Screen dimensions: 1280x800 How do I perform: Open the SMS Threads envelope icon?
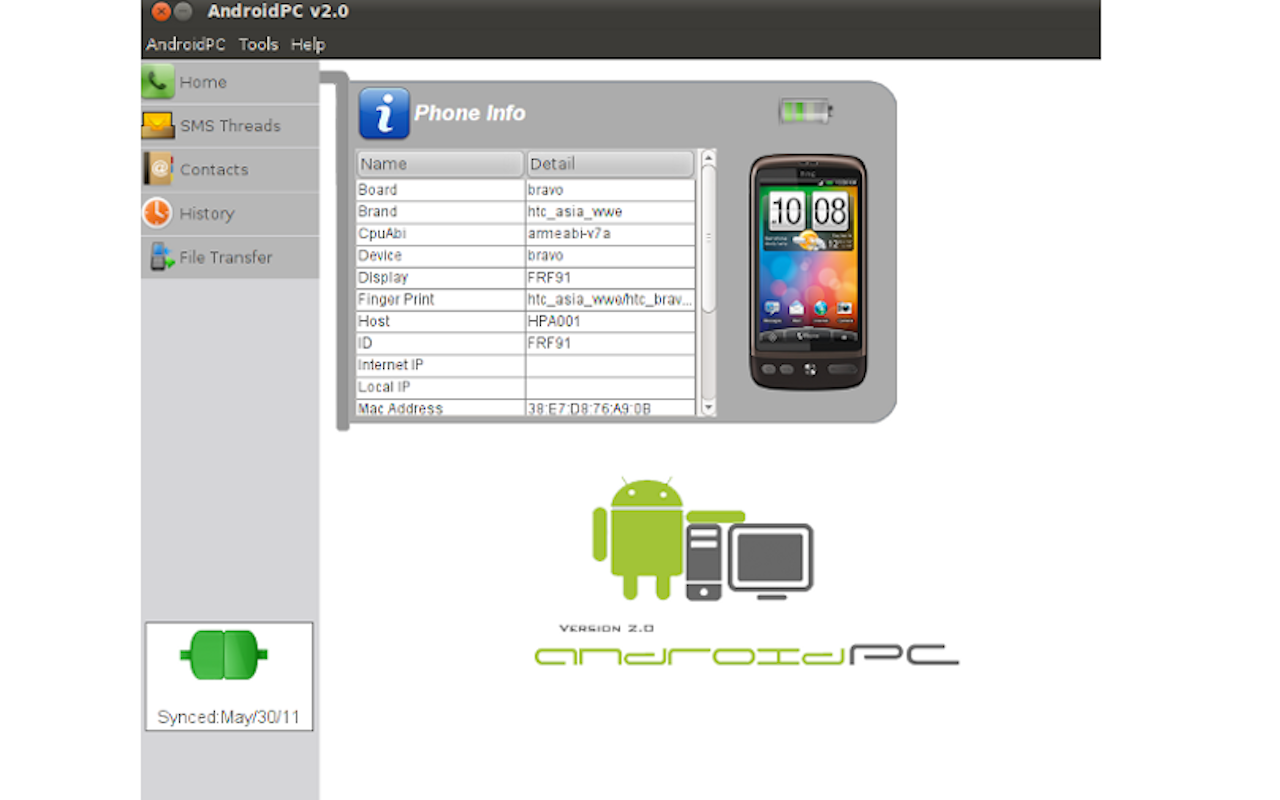tap(158, 125)
